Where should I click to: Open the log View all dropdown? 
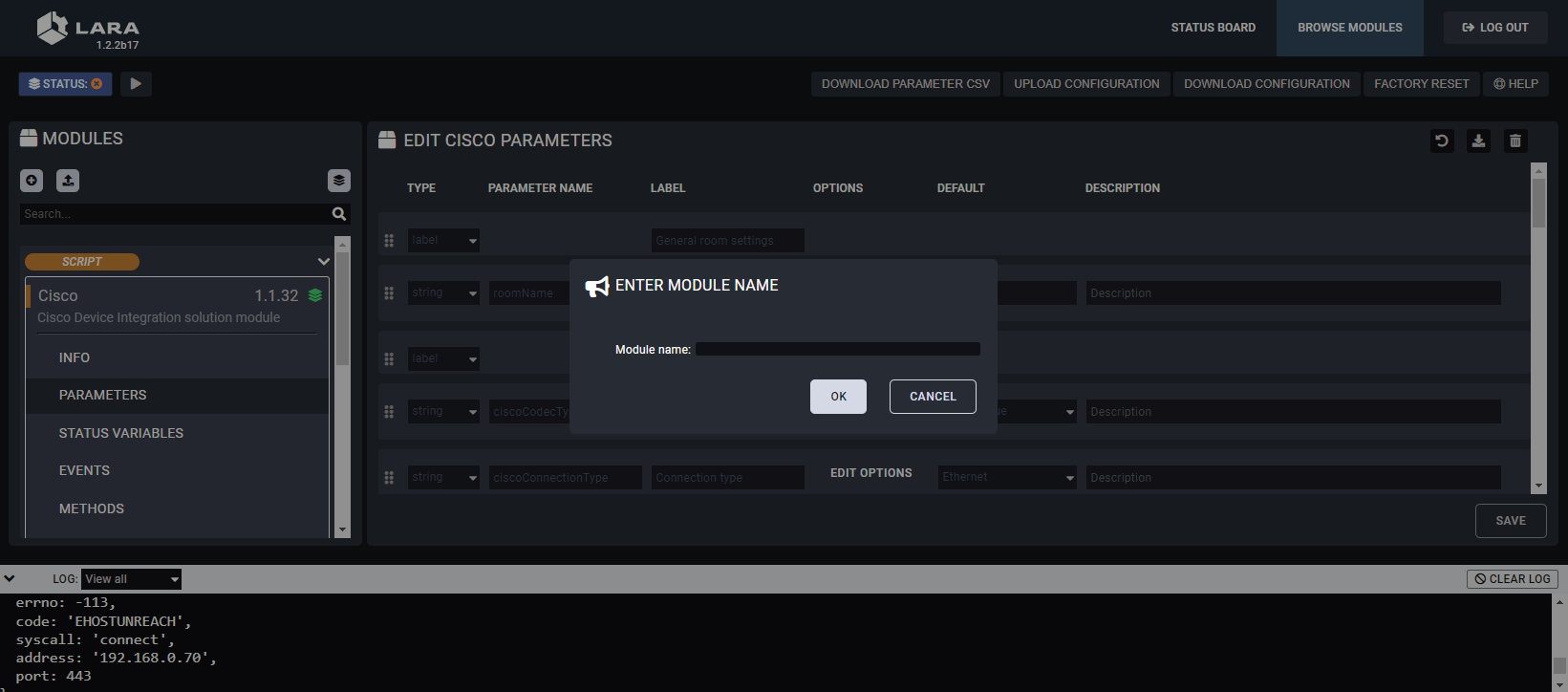tap(131, 579)
